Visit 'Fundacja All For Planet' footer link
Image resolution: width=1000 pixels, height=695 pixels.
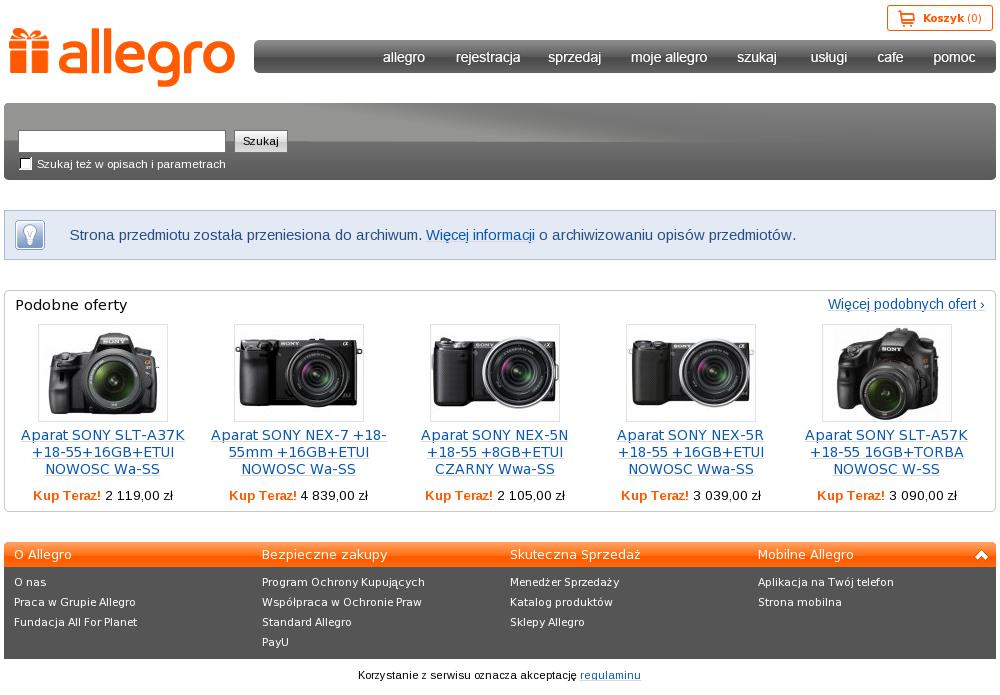(x=75, y=622)
